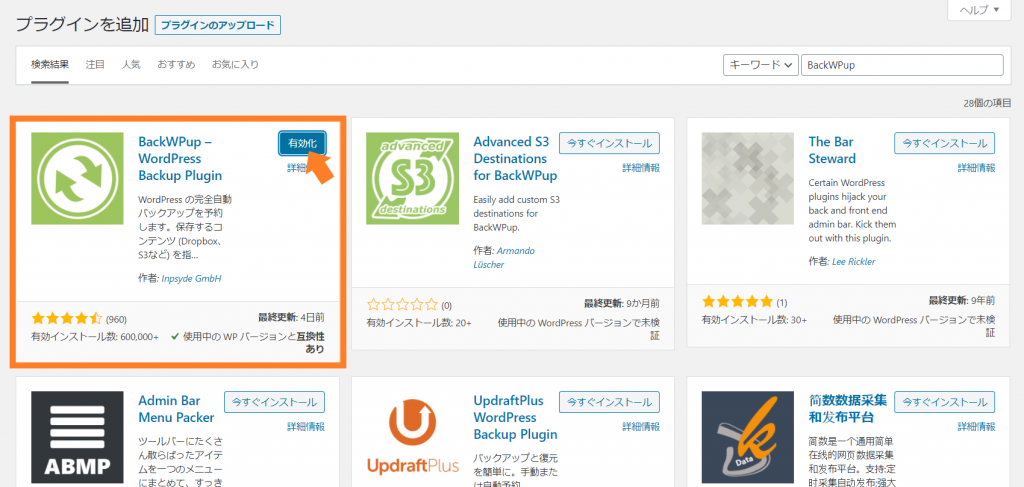Open 詳細情報 for UpdraftPlus
The width and height of the screenshot is (1024, 487).
click(641, 427)
